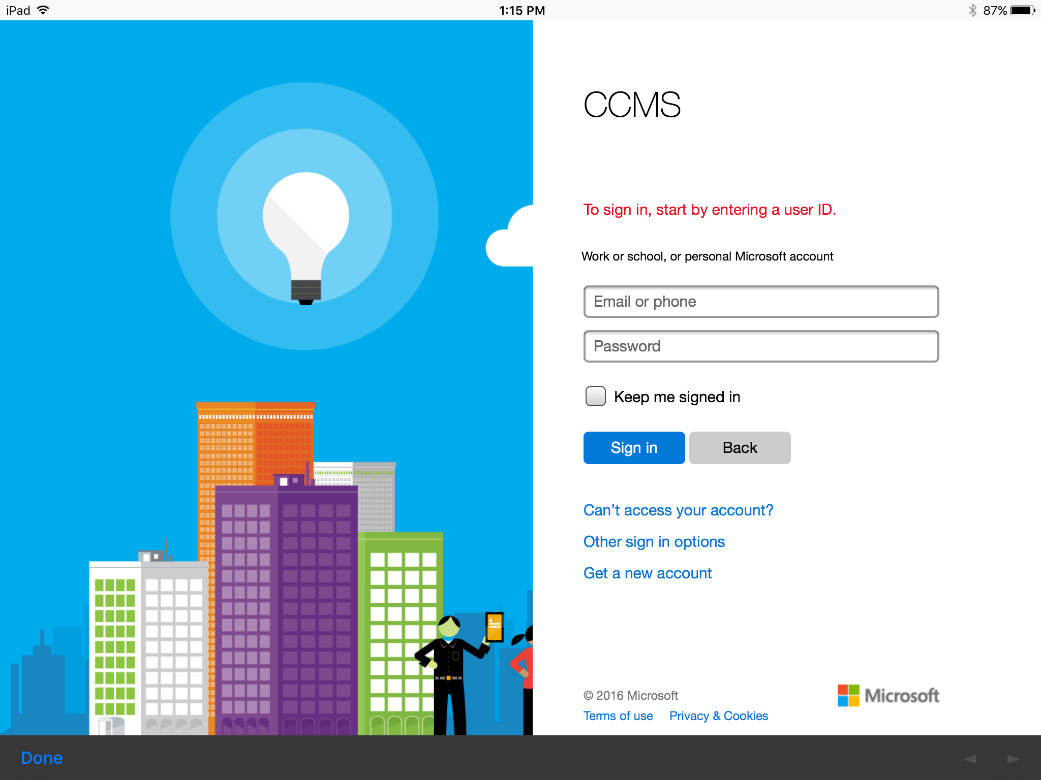This screenshot has width=1041, height=780.
Task: Open the Terms of use link
Action: (x=618, y=716)
